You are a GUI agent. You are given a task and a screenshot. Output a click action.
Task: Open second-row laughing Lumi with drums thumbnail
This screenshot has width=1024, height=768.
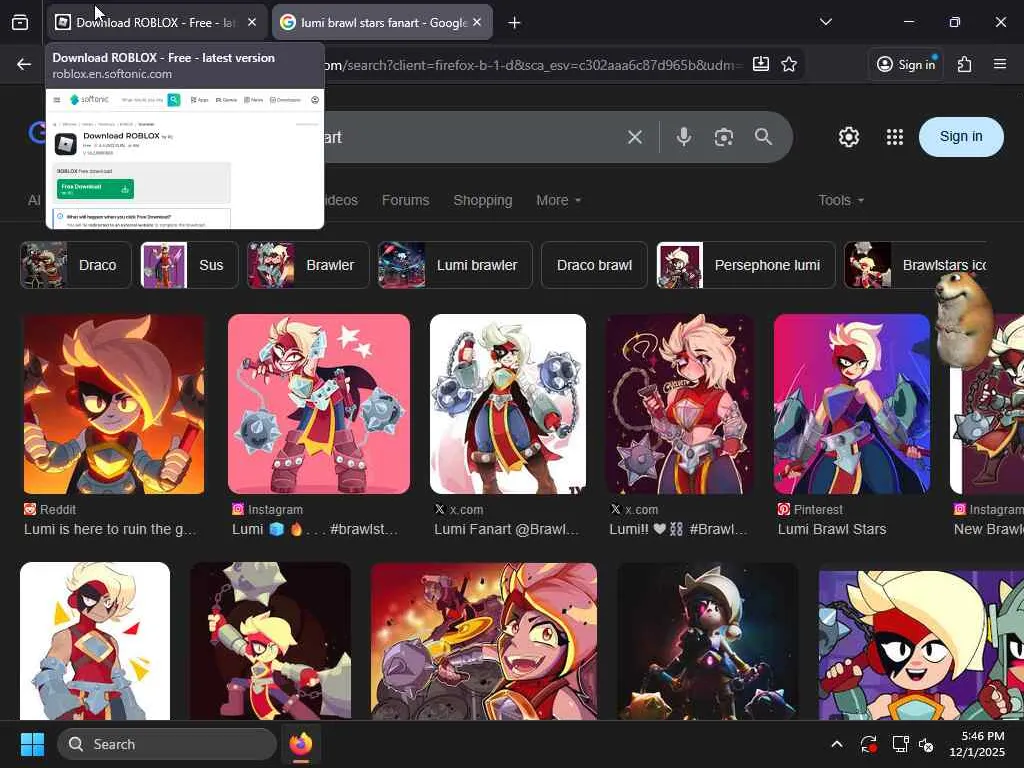(x=484, y=641)
